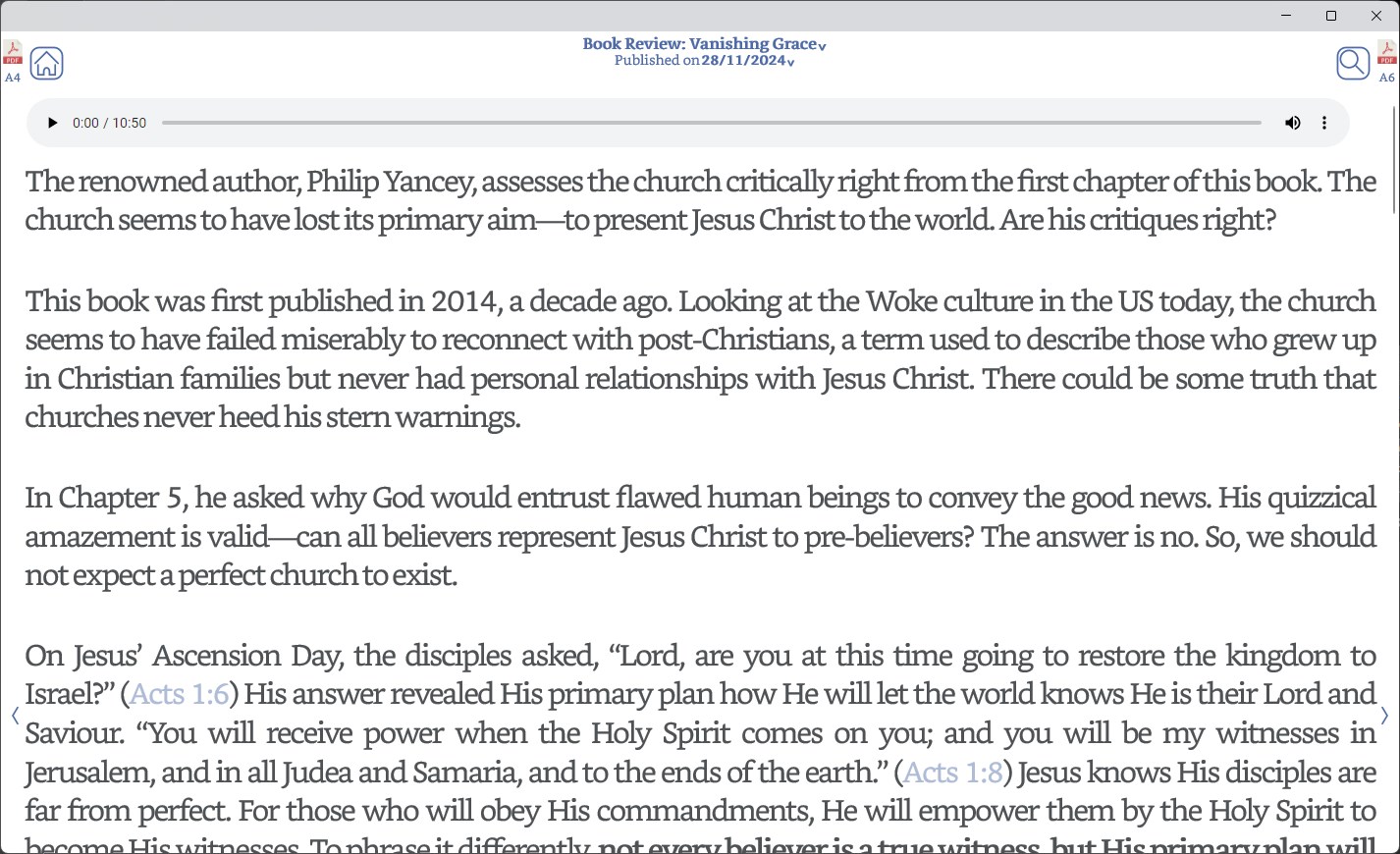Download the A4 PDF version
Screen dimensions: 1400x854
(x=13, y=61)
